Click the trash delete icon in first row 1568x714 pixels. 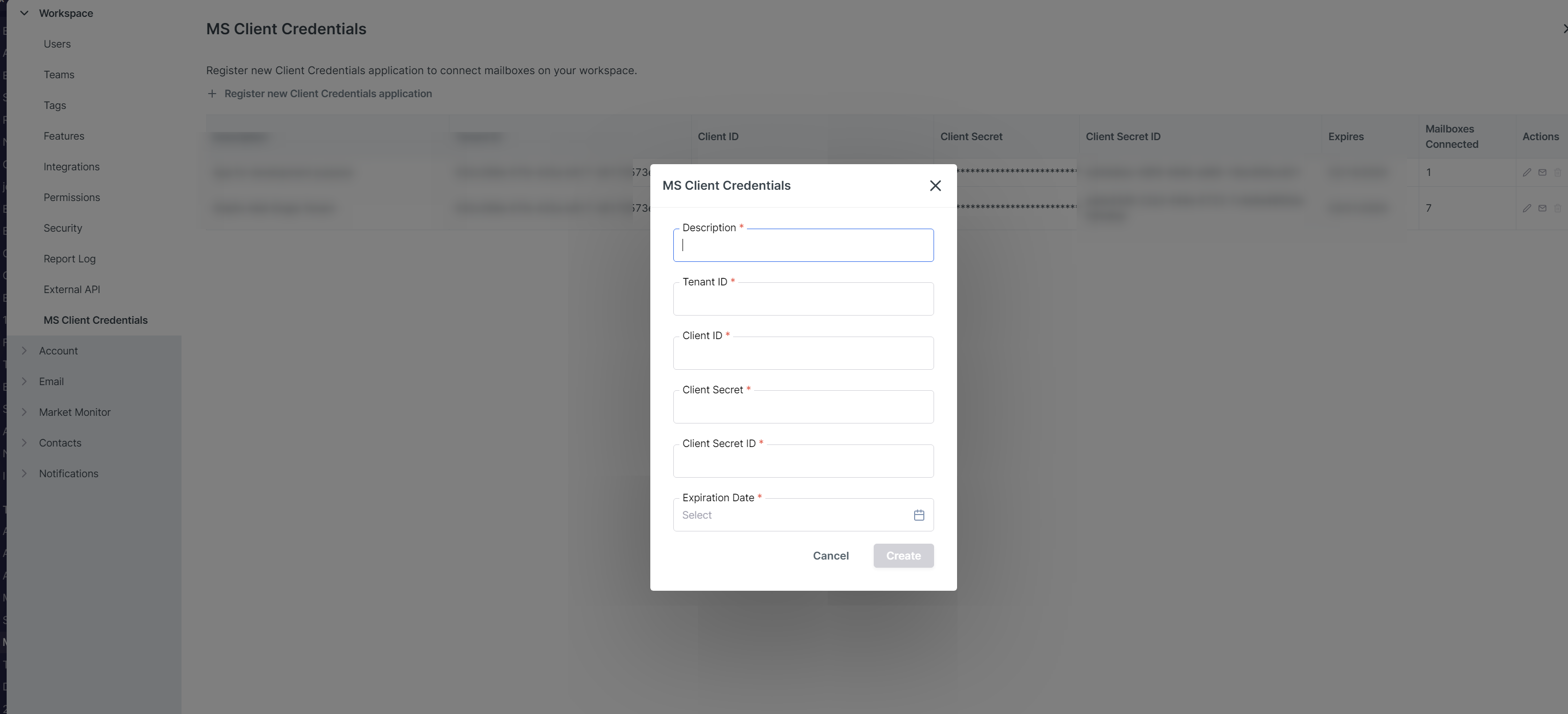tap(1557, 173)
